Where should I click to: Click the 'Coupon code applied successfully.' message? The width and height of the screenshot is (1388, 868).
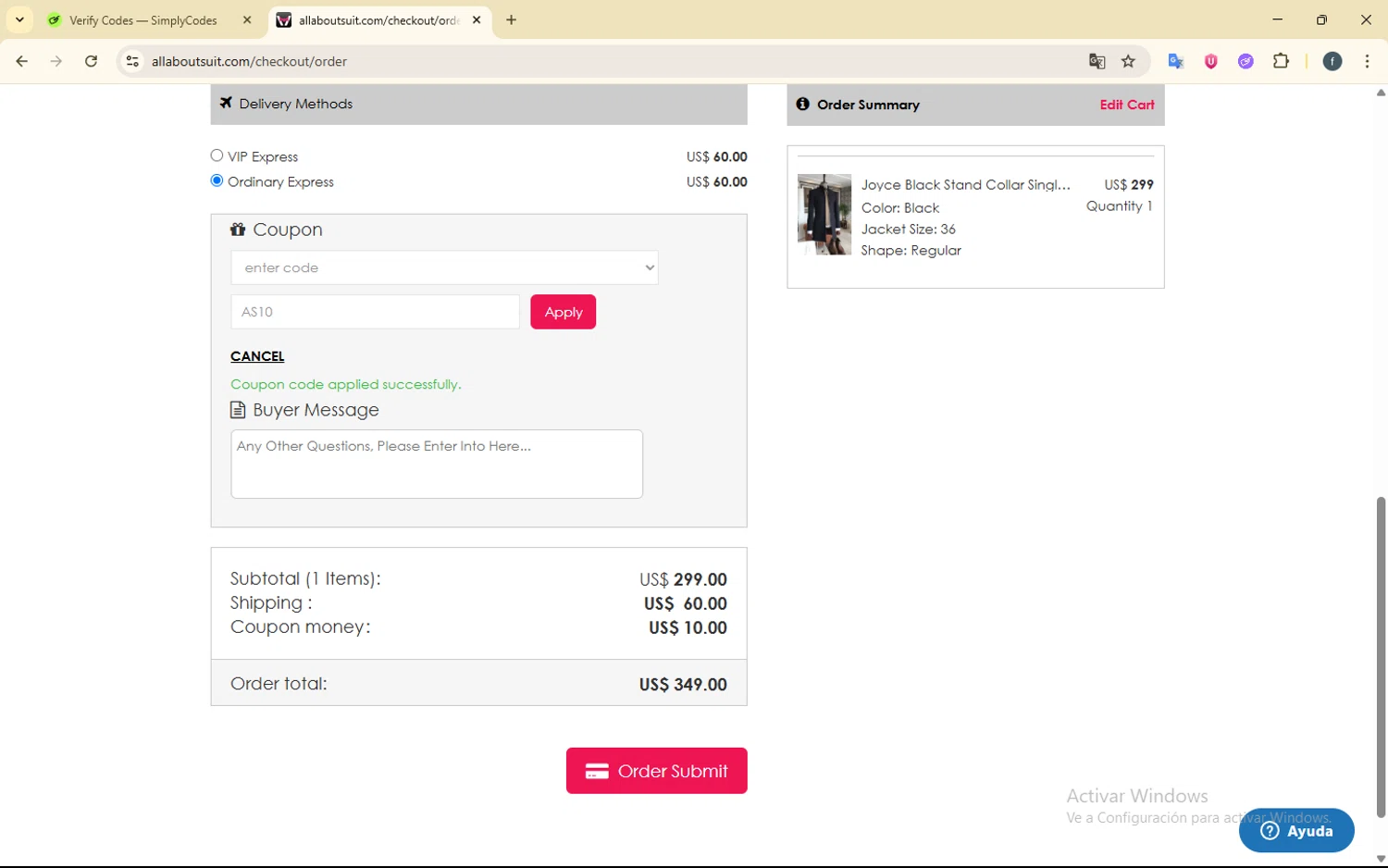345,384
